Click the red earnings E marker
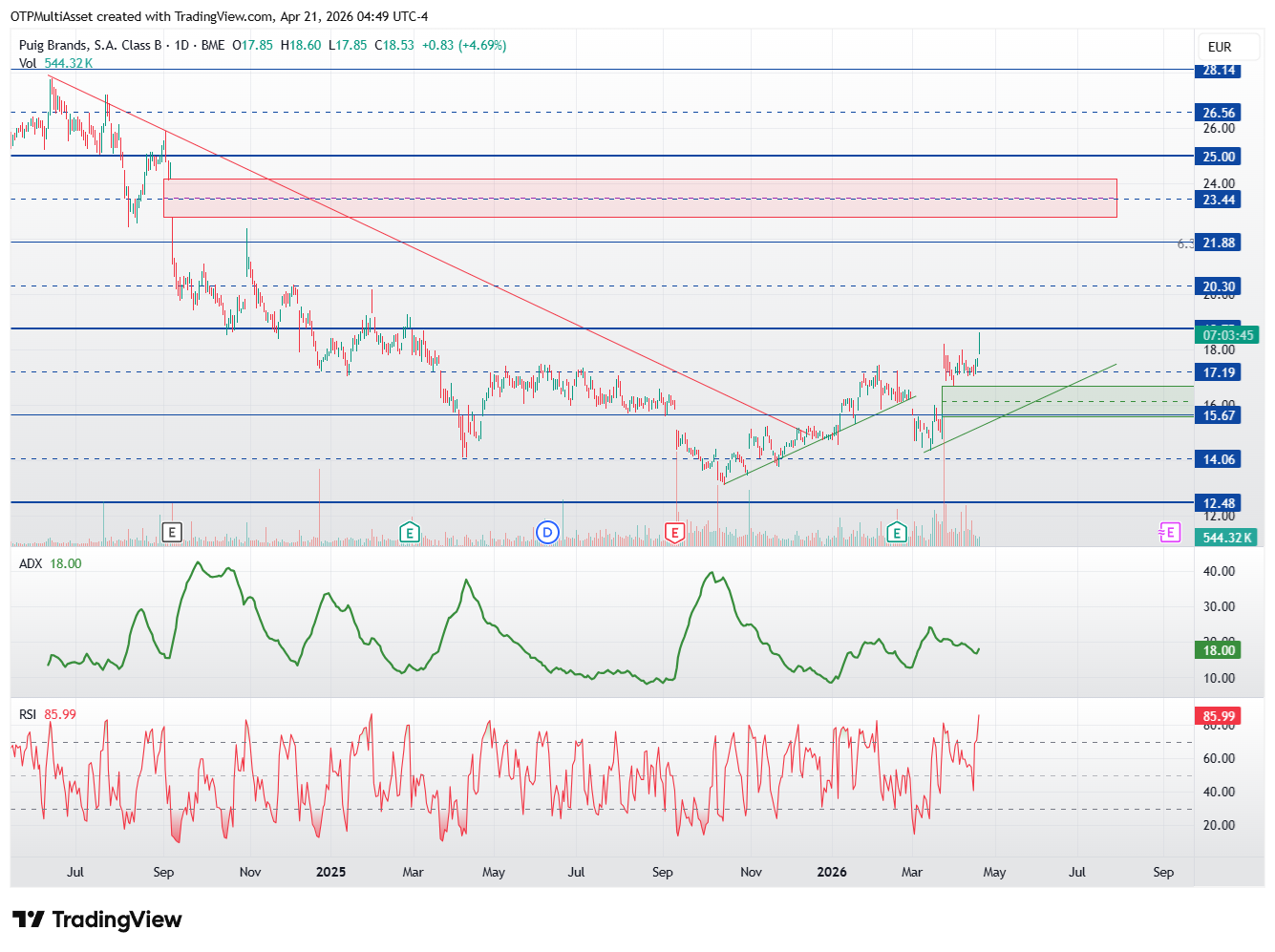Viewport: 1275px width, 952px height. click(x=675, y=532)
